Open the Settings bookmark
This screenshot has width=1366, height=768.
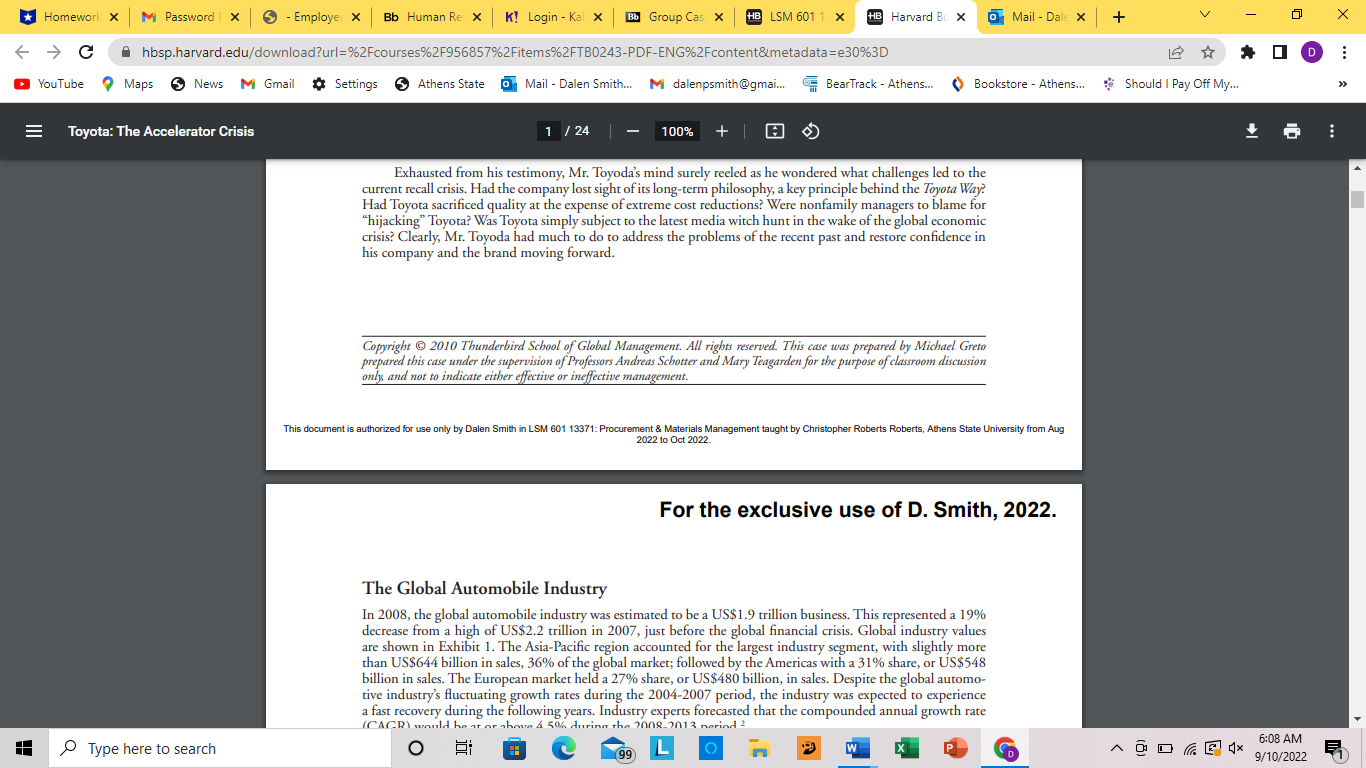(345, 84)
